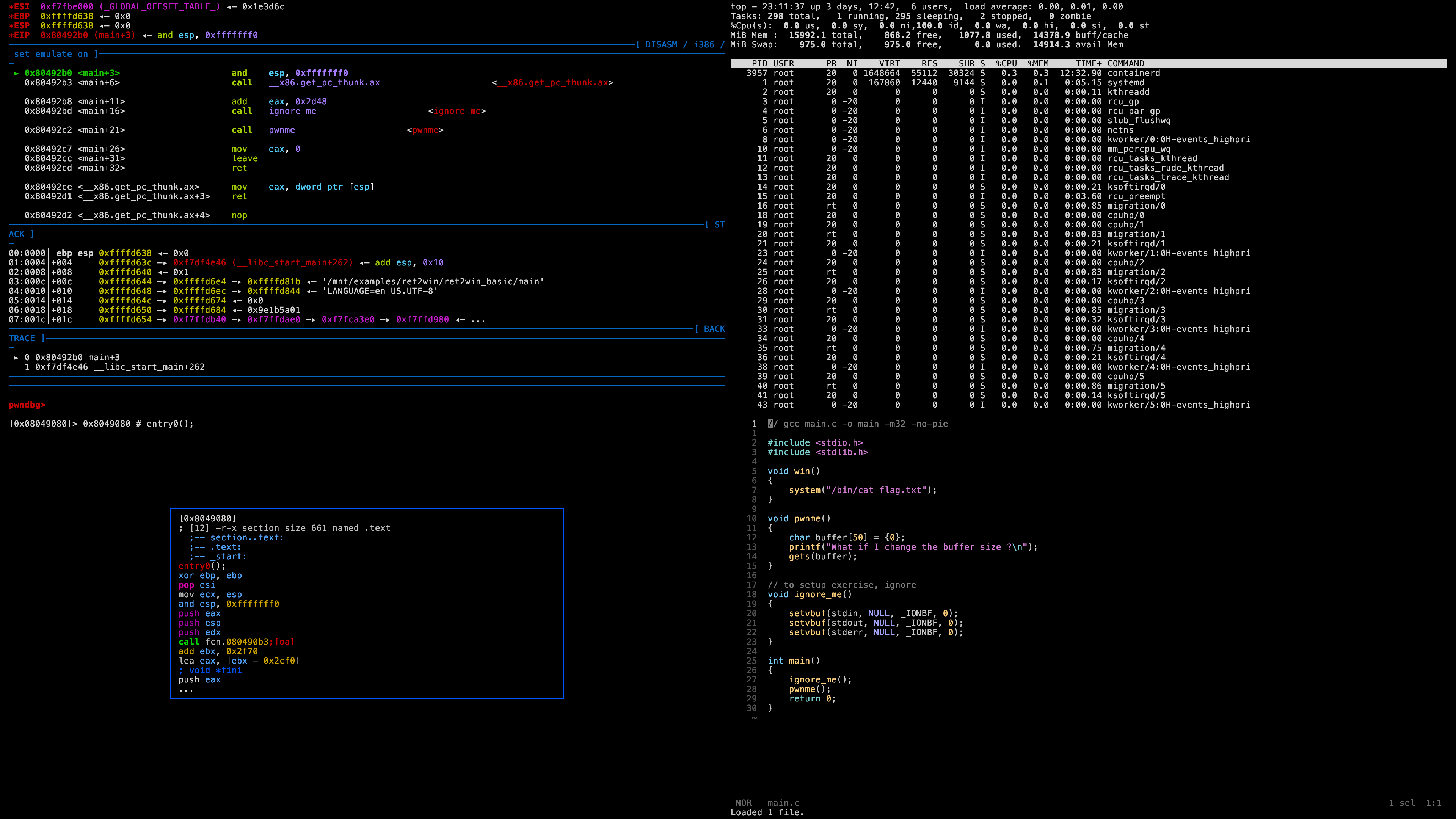Viewport: 1456px width, 819px height.
Task: Click the call ignore_me instruction
Action: point(273,111)
